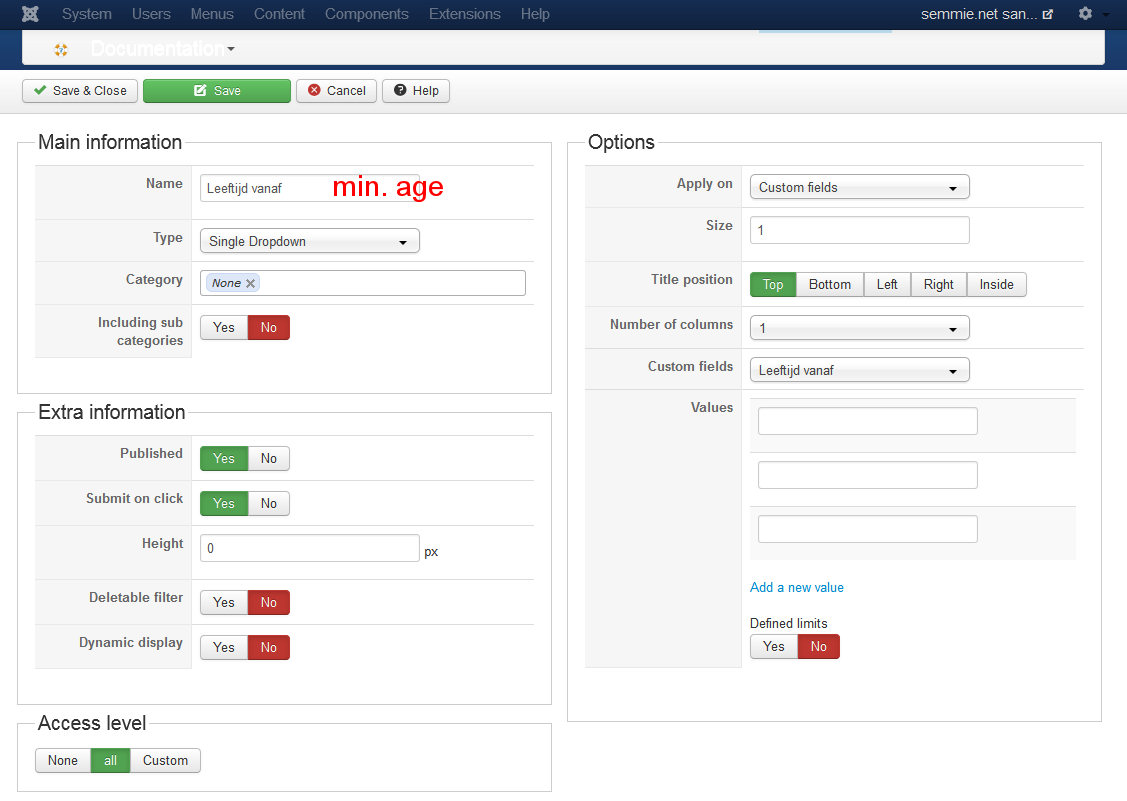Set Dynamic display to No
Viewport: 1127px width, 801px height.
pyautogui.click(x=269, y=647)
